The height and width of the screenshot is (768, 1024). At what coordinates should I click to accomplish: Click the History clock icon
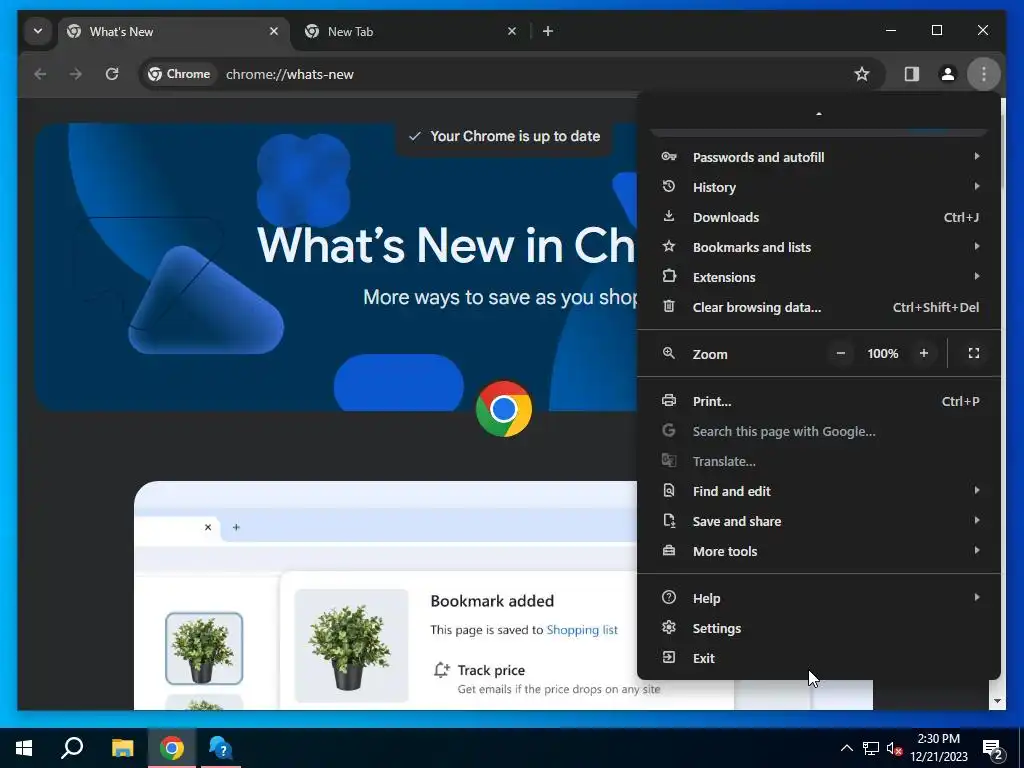point(669,187)
